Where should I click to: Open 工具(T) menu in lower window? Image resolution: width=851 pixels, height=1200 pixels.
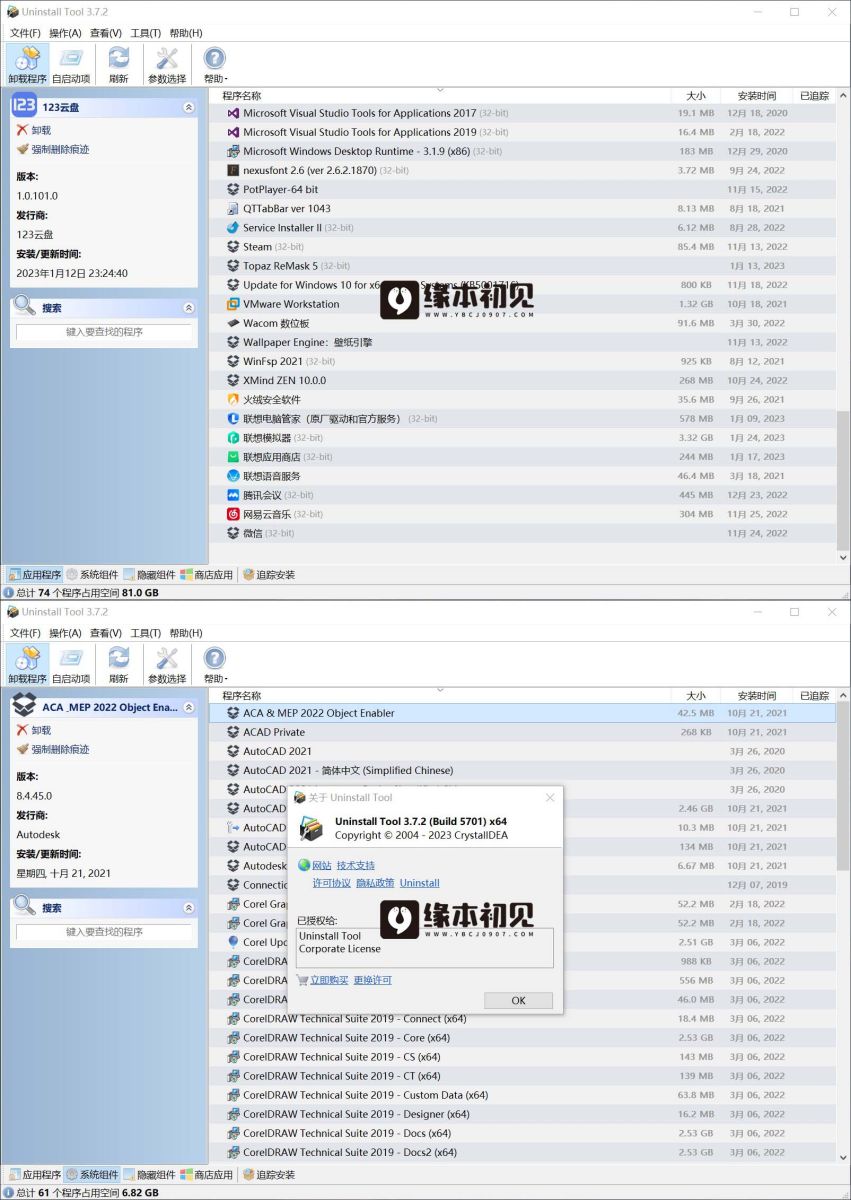tap(146, 633)
